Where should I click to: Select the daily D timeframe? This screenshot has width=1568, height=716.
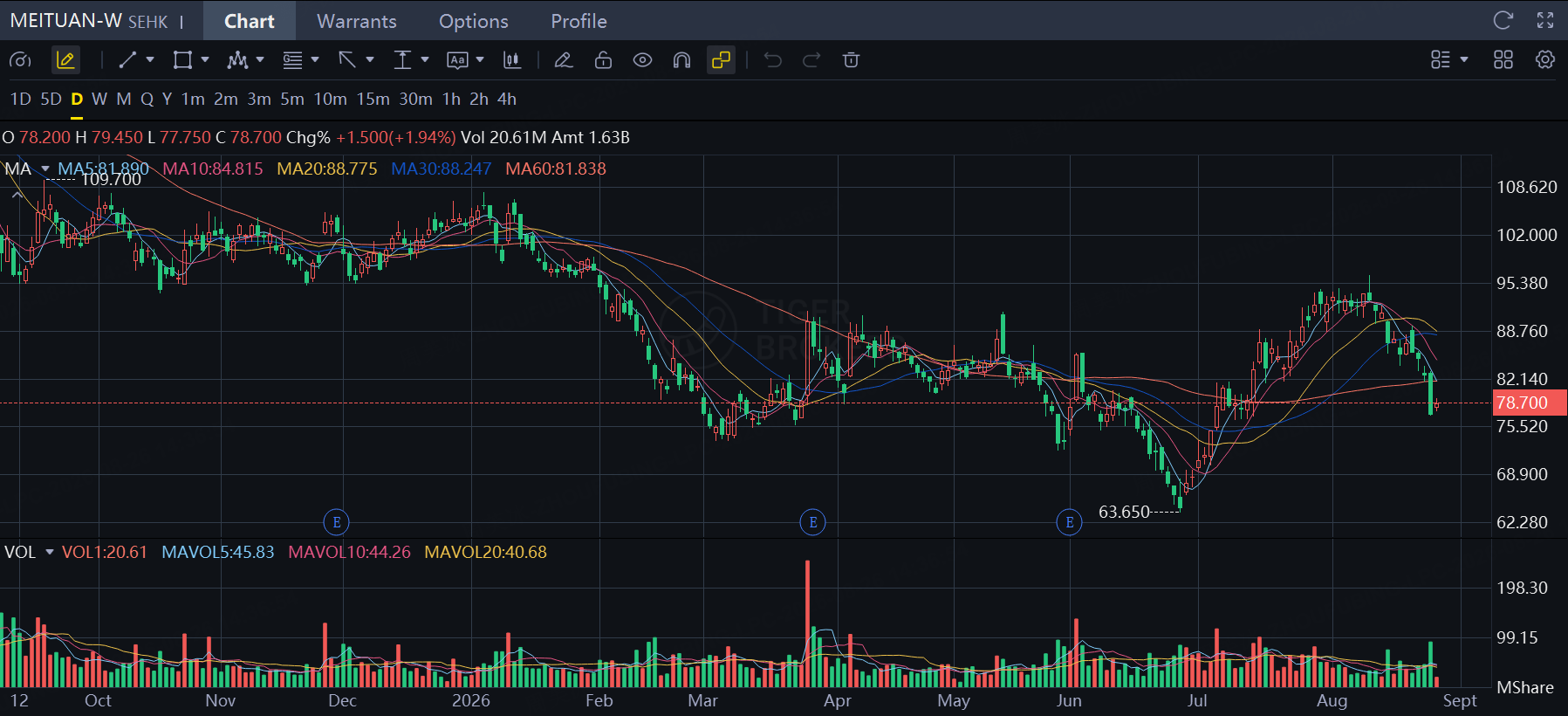coord(77,100)
